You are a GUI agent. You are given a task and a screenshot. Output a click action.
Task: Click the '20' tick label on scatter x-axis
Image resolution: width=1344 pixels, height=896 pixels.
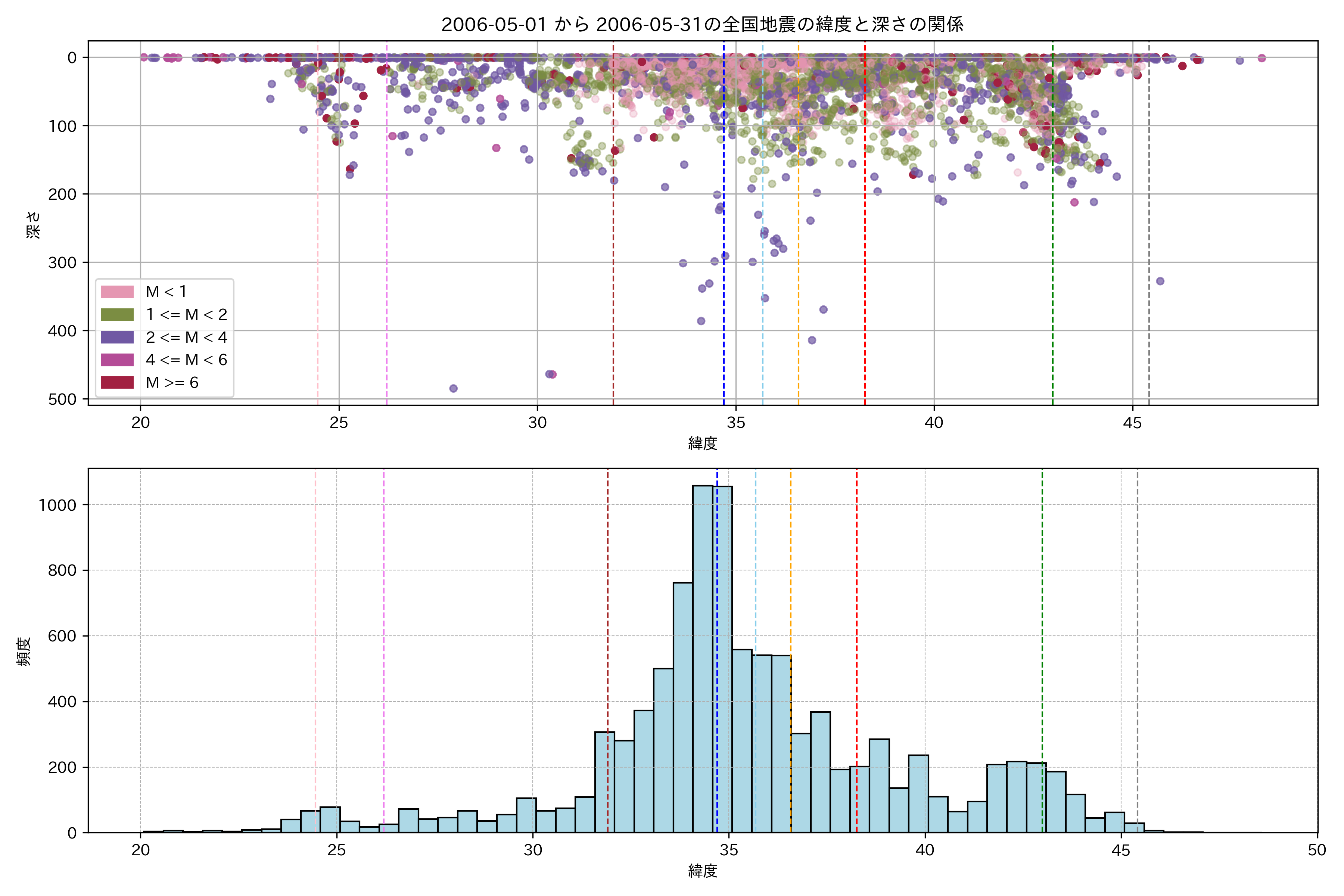tap(141, 423)
